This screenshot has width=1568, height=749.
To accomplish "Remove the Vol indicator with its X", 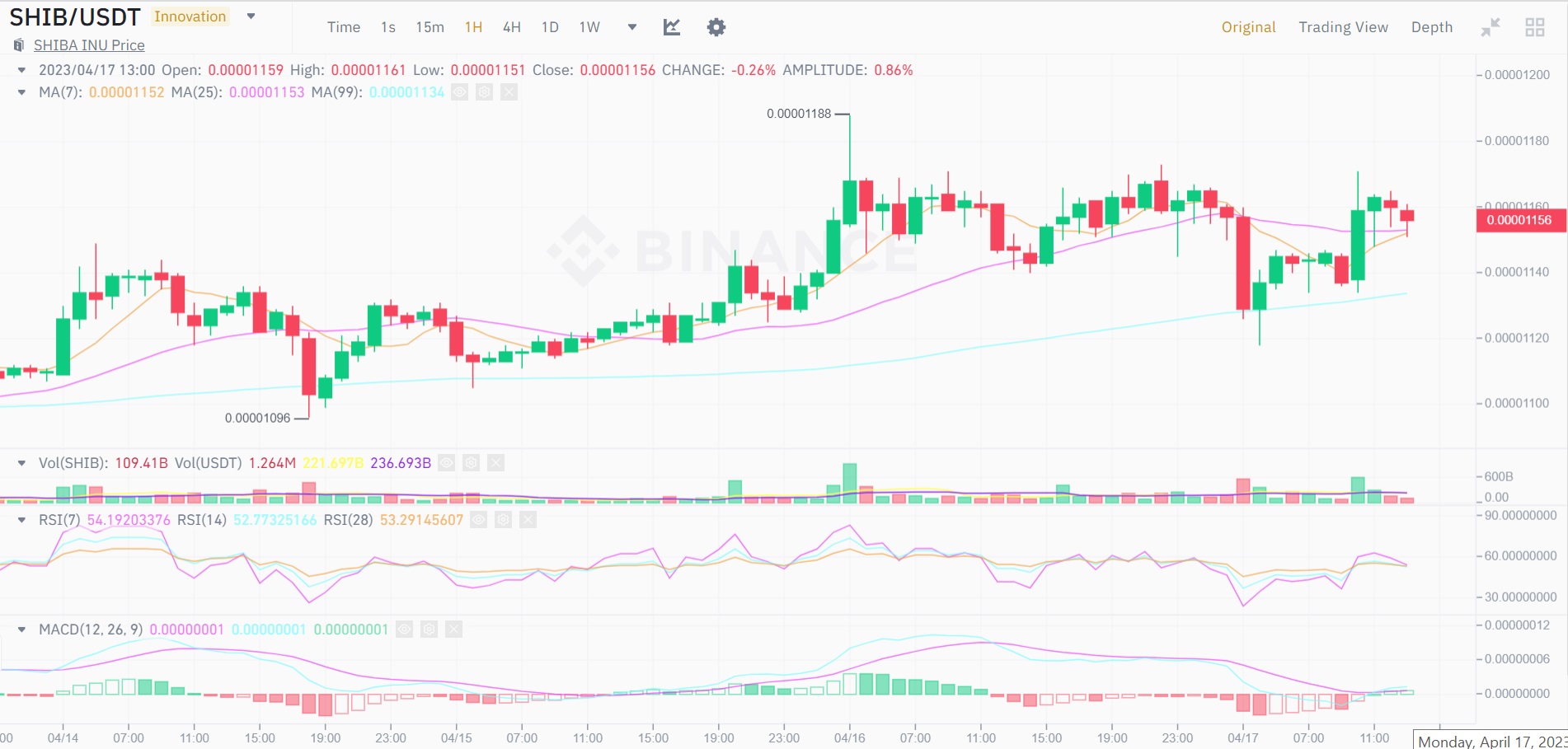I will (x=495, y=463).
